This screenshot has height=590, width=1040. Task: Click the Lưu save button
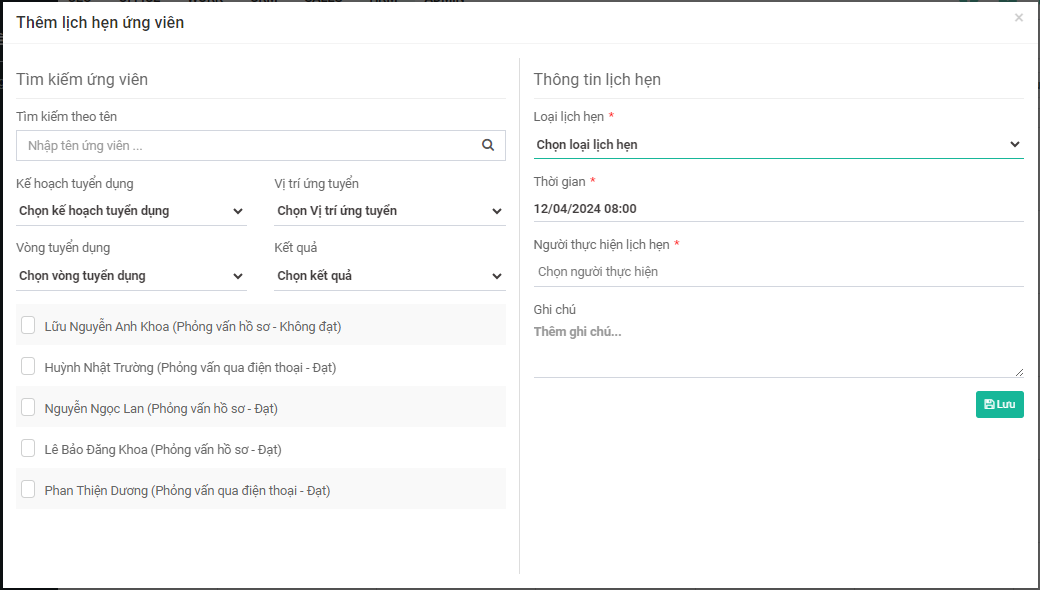(999, 404)
